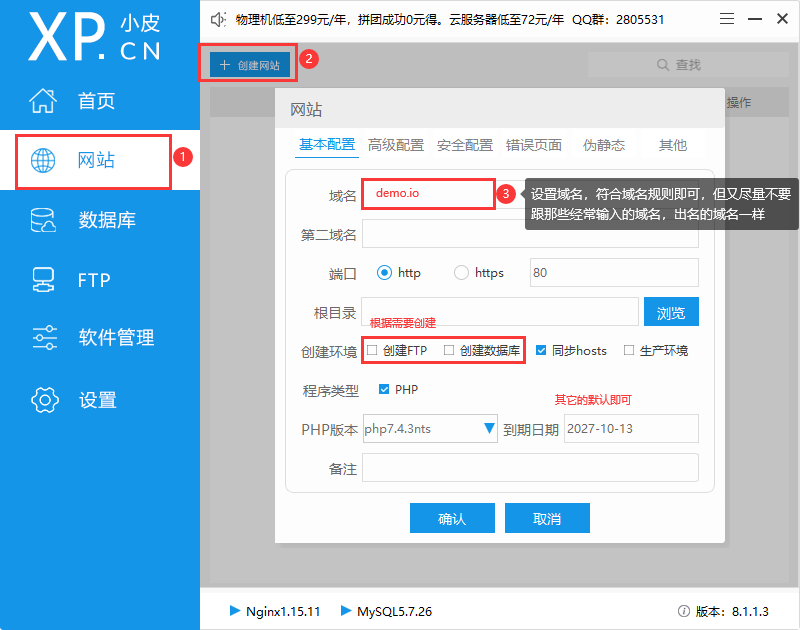Click the globe website icon
800x630 pixels.
click(43, 160)
